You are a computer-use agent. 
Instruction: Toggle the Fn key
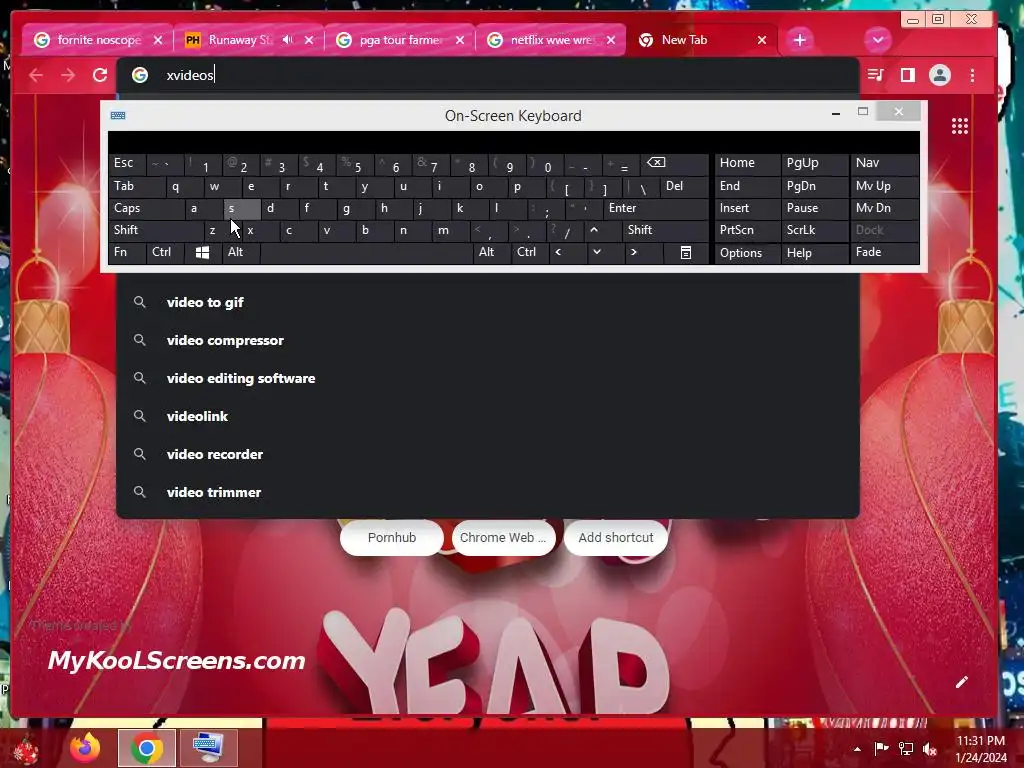[127, 252]
